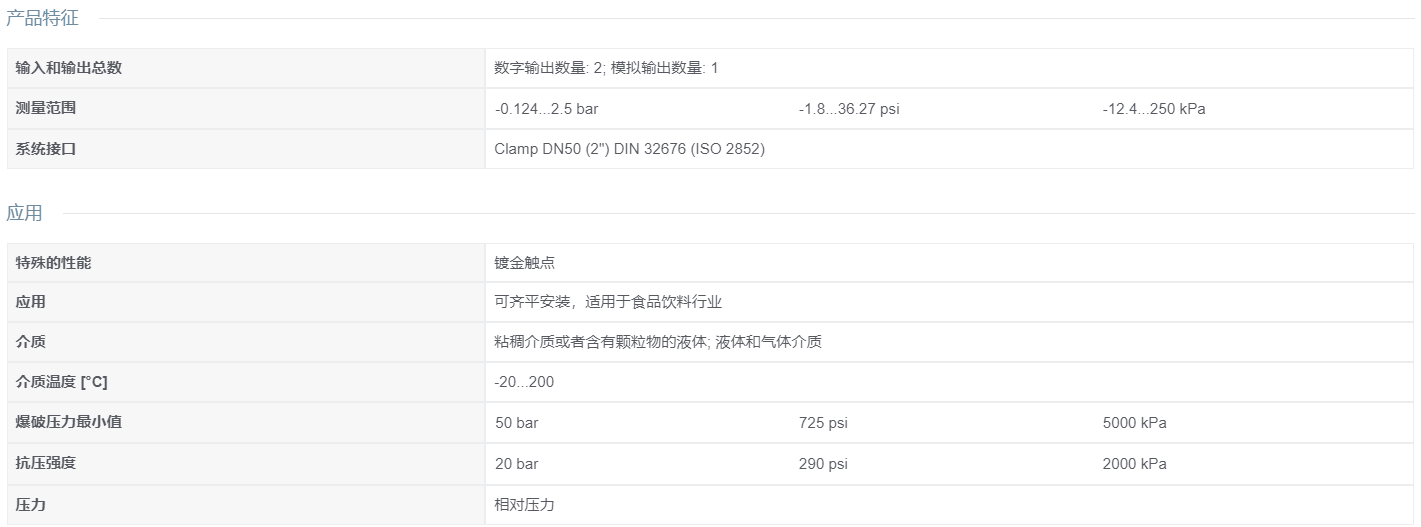1421x527 pixels.
Task: Select the 系统接口 row label
Action: pyautogui.click(x=46, y=149)
